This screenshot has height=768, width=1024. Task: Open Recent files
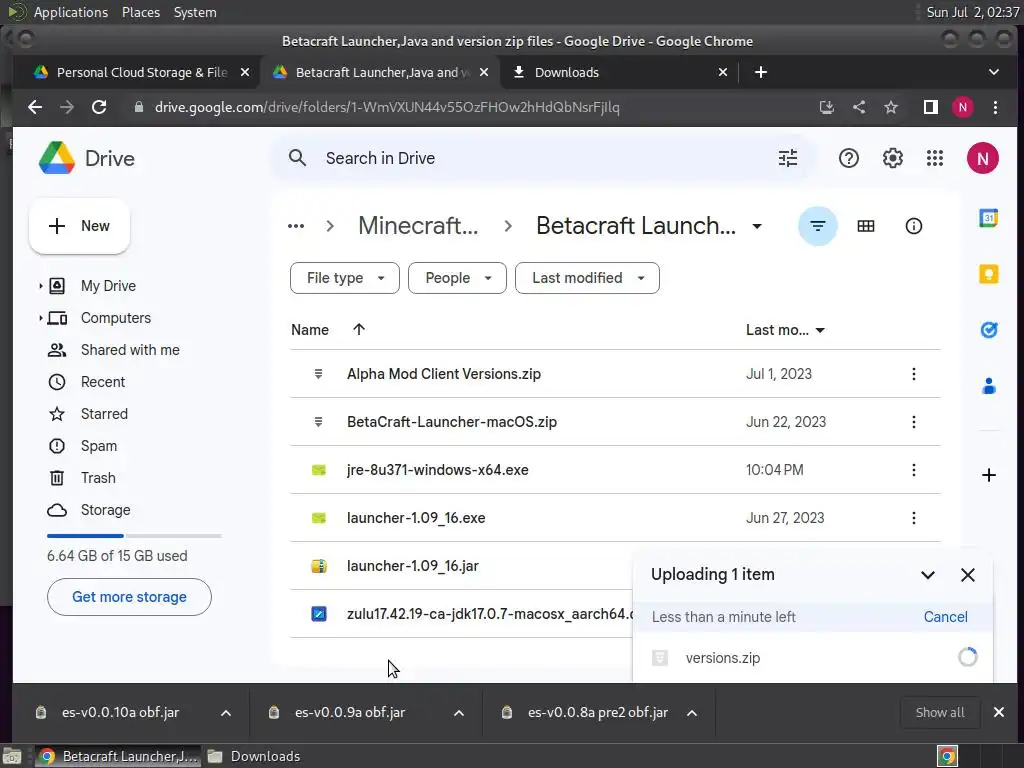pyautogui.click(x=103, y=382)
